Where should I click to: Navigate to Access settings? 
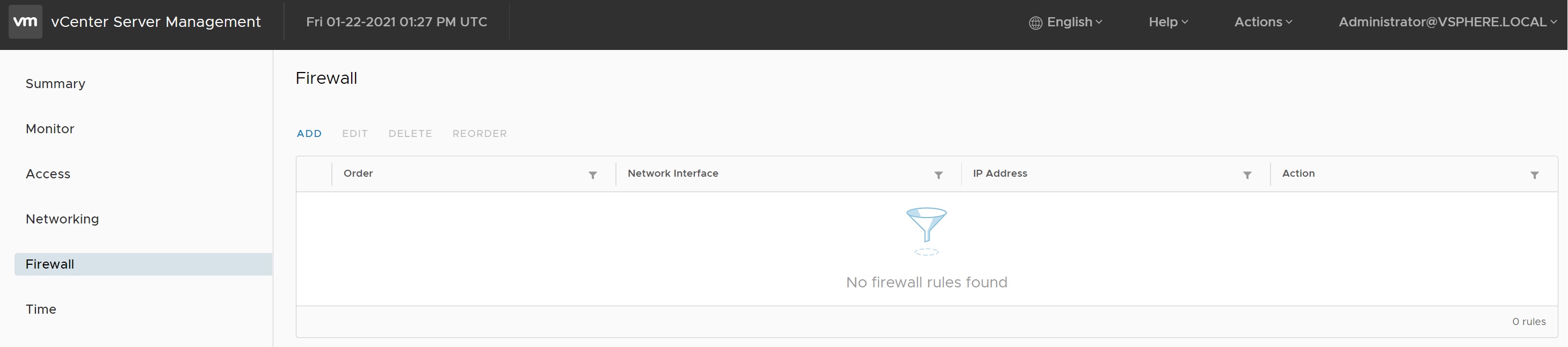click(48, 174)
